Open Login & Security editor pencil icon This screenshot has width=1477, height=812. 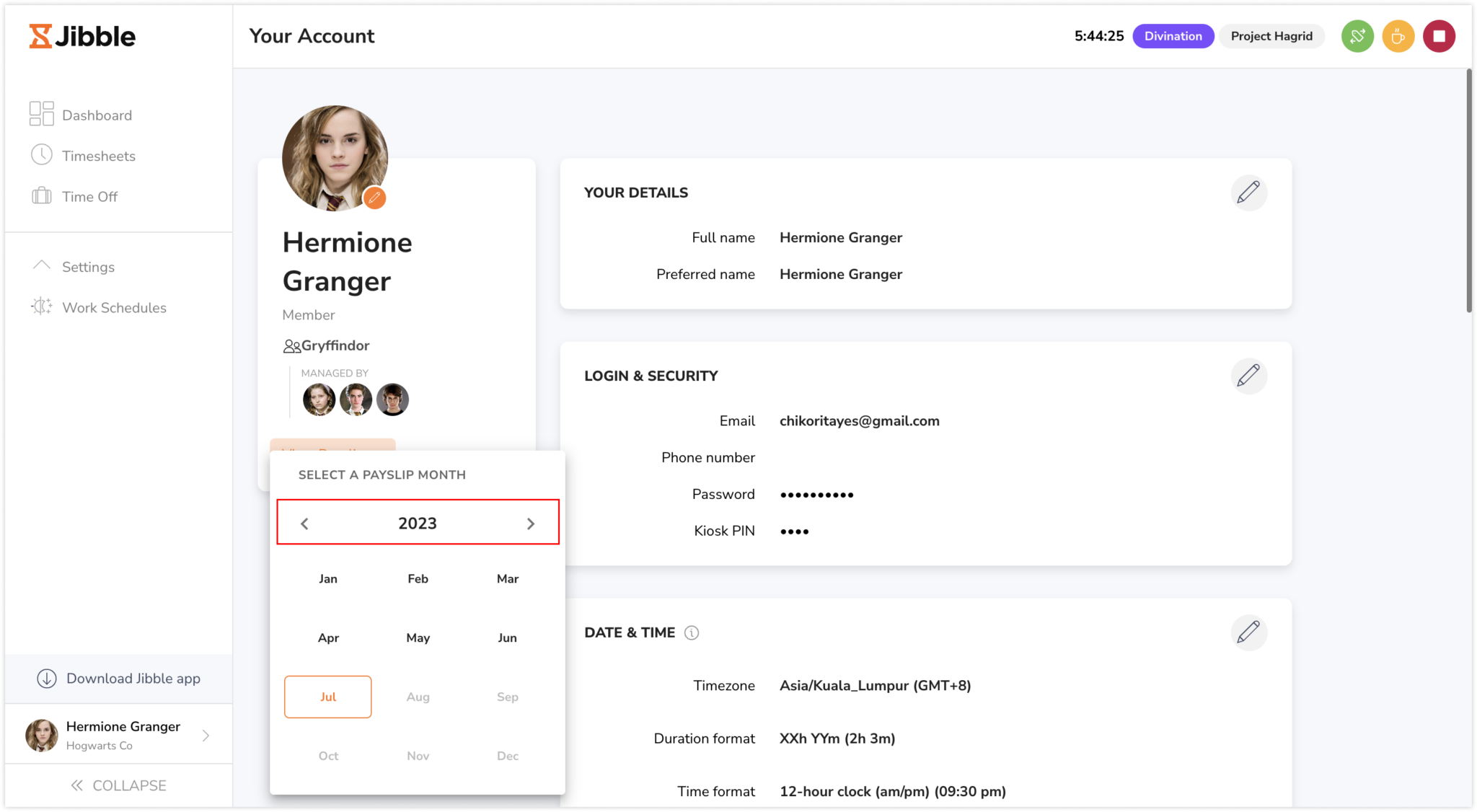click(1250, 376)
